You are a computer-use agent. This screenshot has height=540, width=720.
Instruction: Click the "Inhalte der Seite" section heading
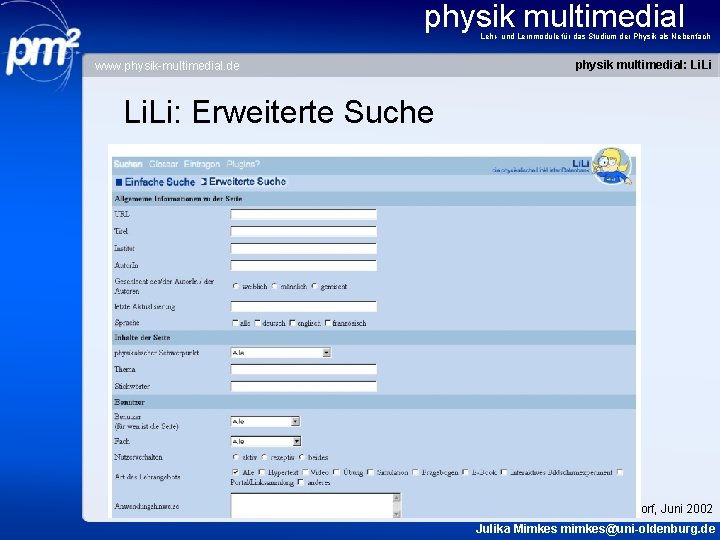point(142,338)
